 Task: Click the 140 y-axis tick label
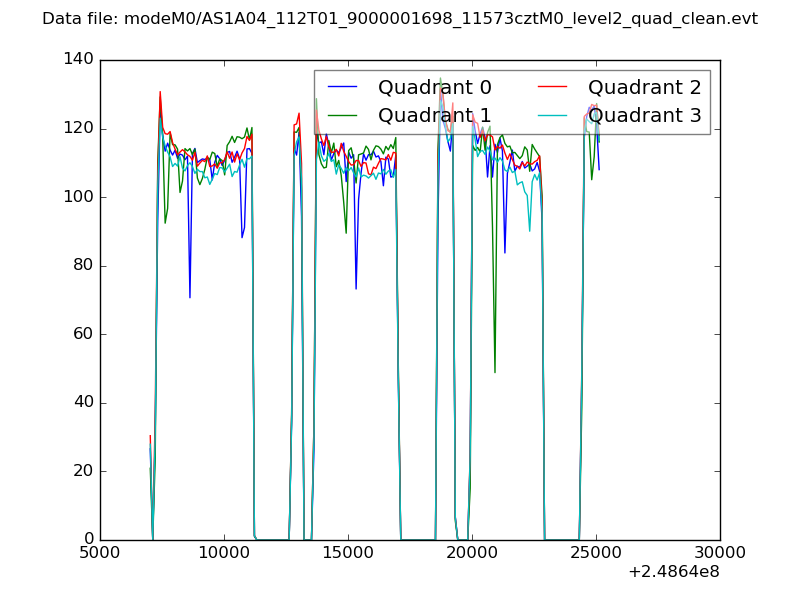tap(83, 60)
